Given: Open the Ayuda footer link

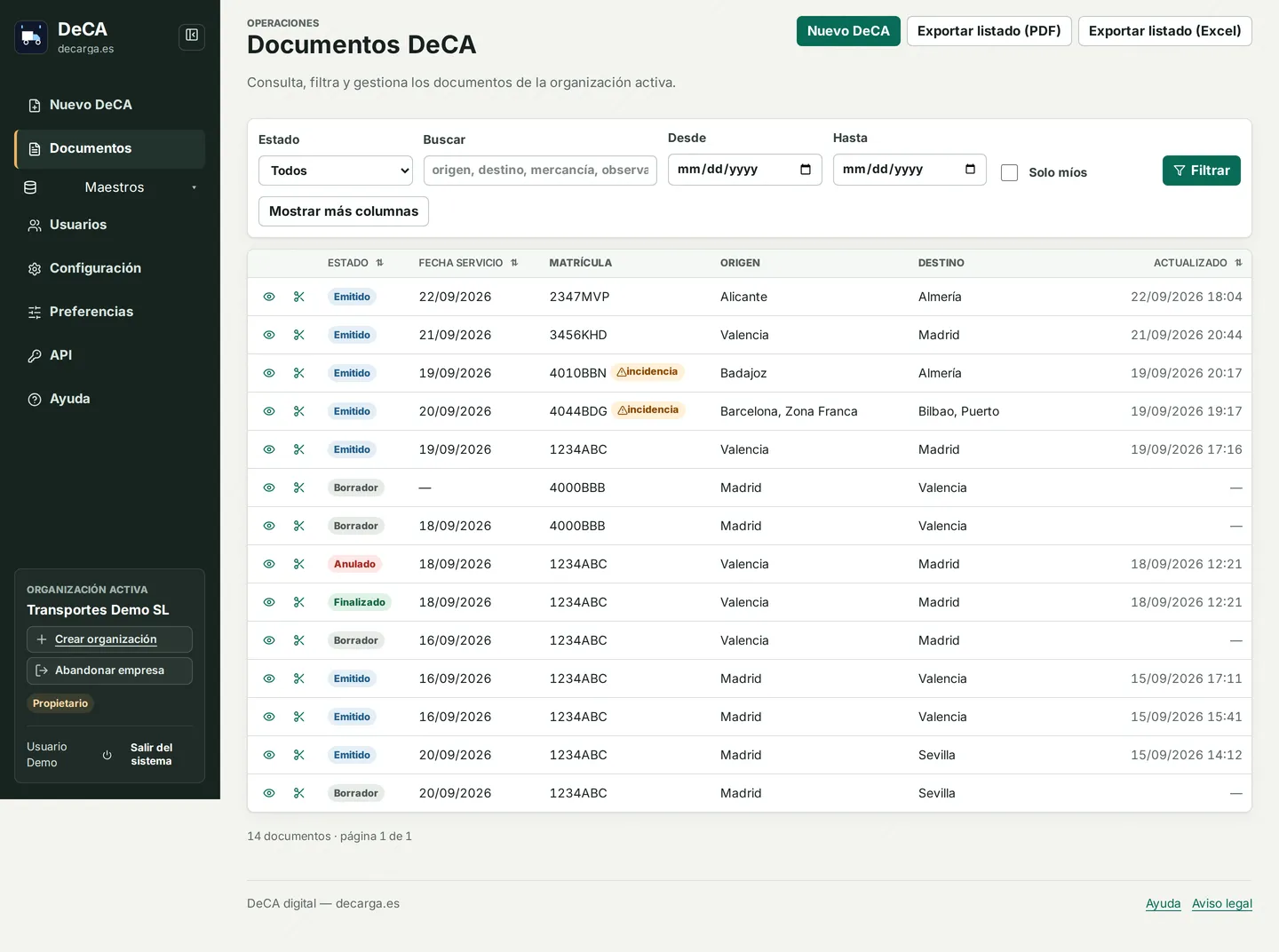Looking at the screenshot, I should coord(1163,903).
